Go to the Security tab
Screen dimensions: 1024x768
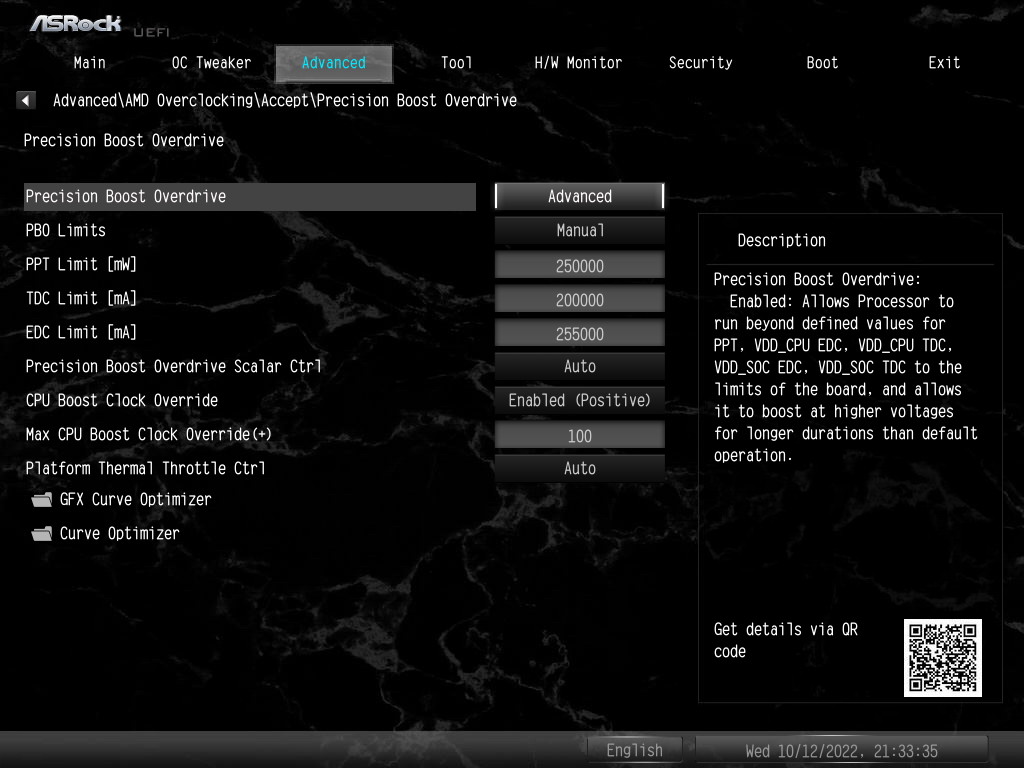click(x=700, y=63)
